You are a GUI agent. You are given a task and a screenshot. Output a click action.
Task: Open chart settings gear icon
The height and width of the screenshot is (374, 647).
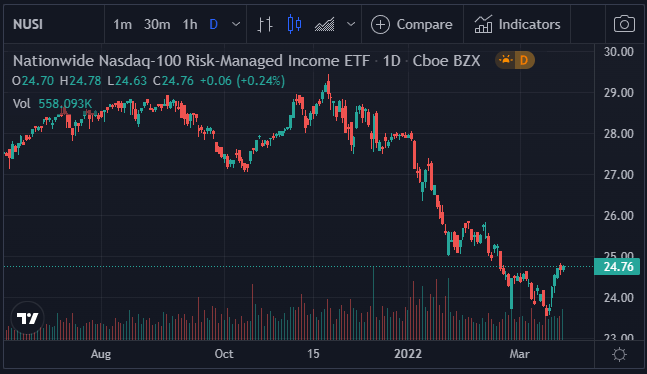pos(619,354)
